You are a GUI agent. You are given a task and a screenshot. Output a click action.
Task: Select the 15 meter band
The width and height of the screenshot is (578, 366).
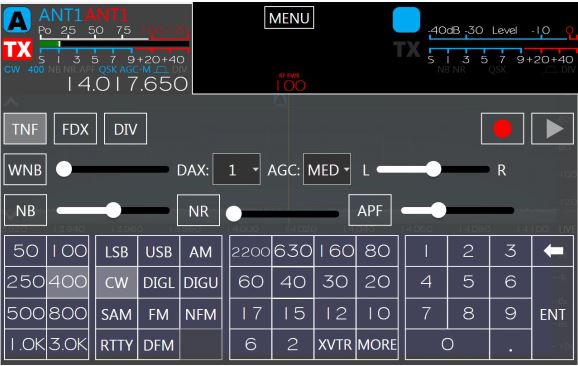click(x=293, y=314)
